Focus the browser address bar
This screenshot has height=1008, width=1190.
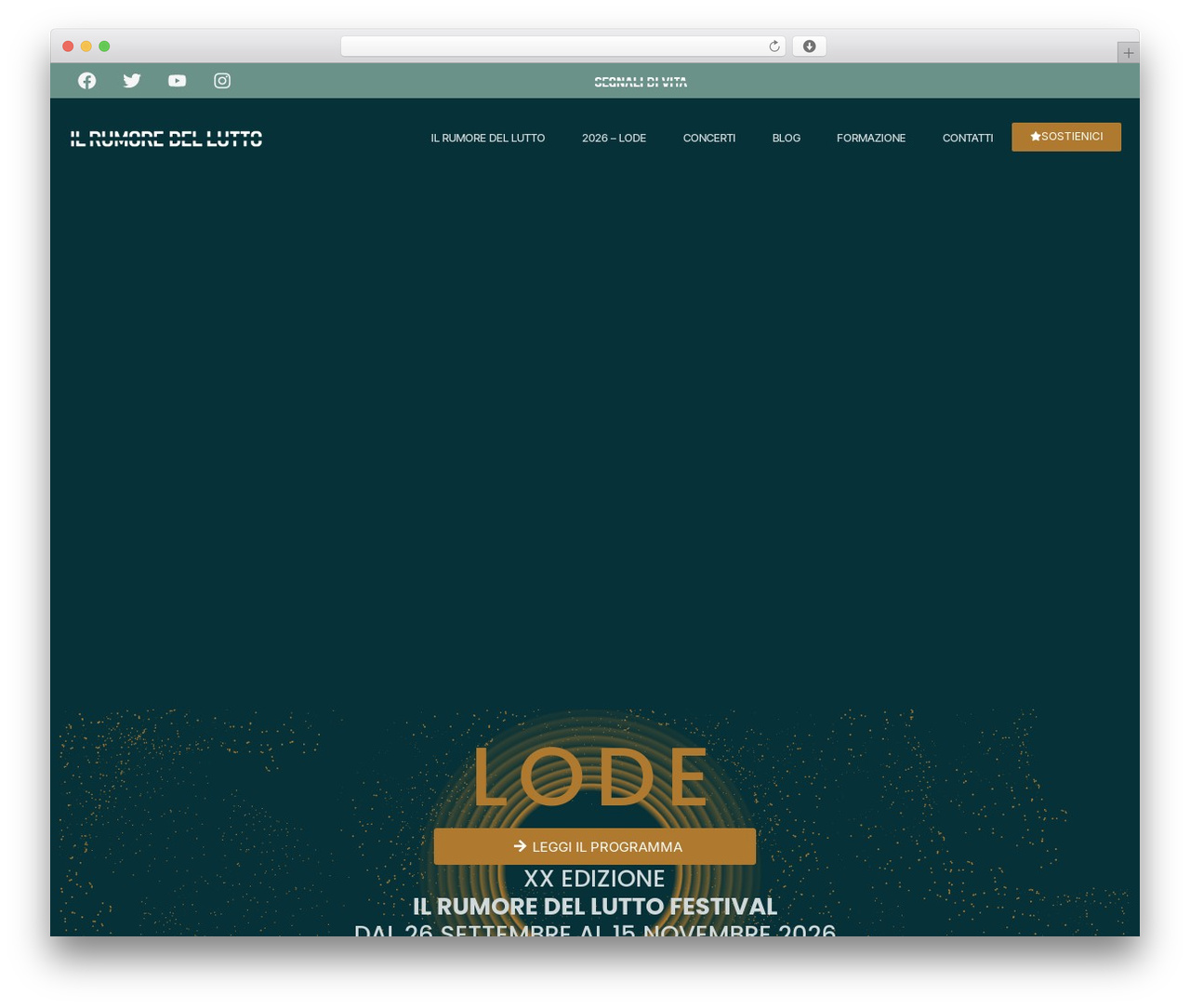click(x=562, y=46)
